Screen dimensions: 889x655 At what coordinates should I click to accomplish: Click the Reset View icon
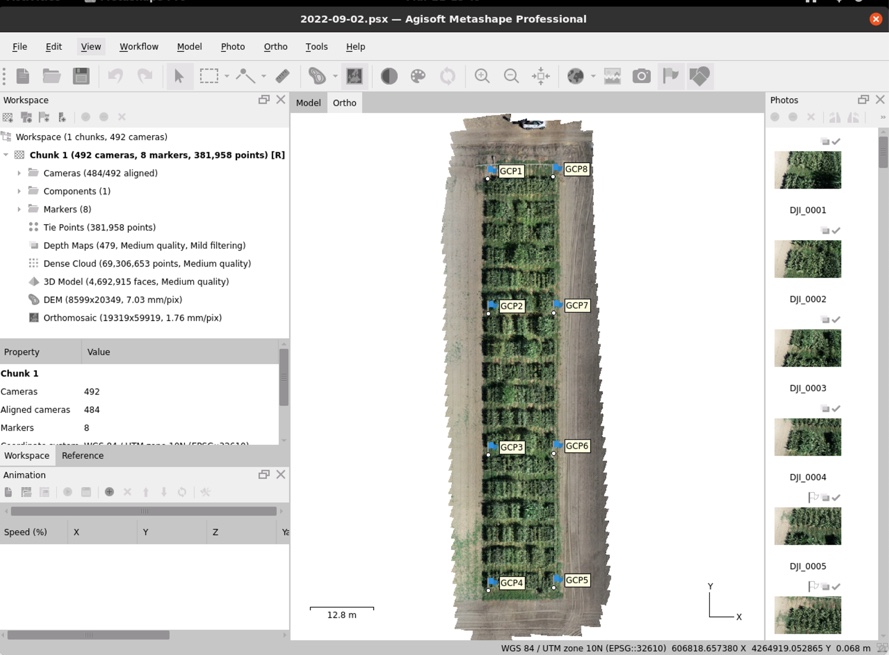click(x=541, y=76)
